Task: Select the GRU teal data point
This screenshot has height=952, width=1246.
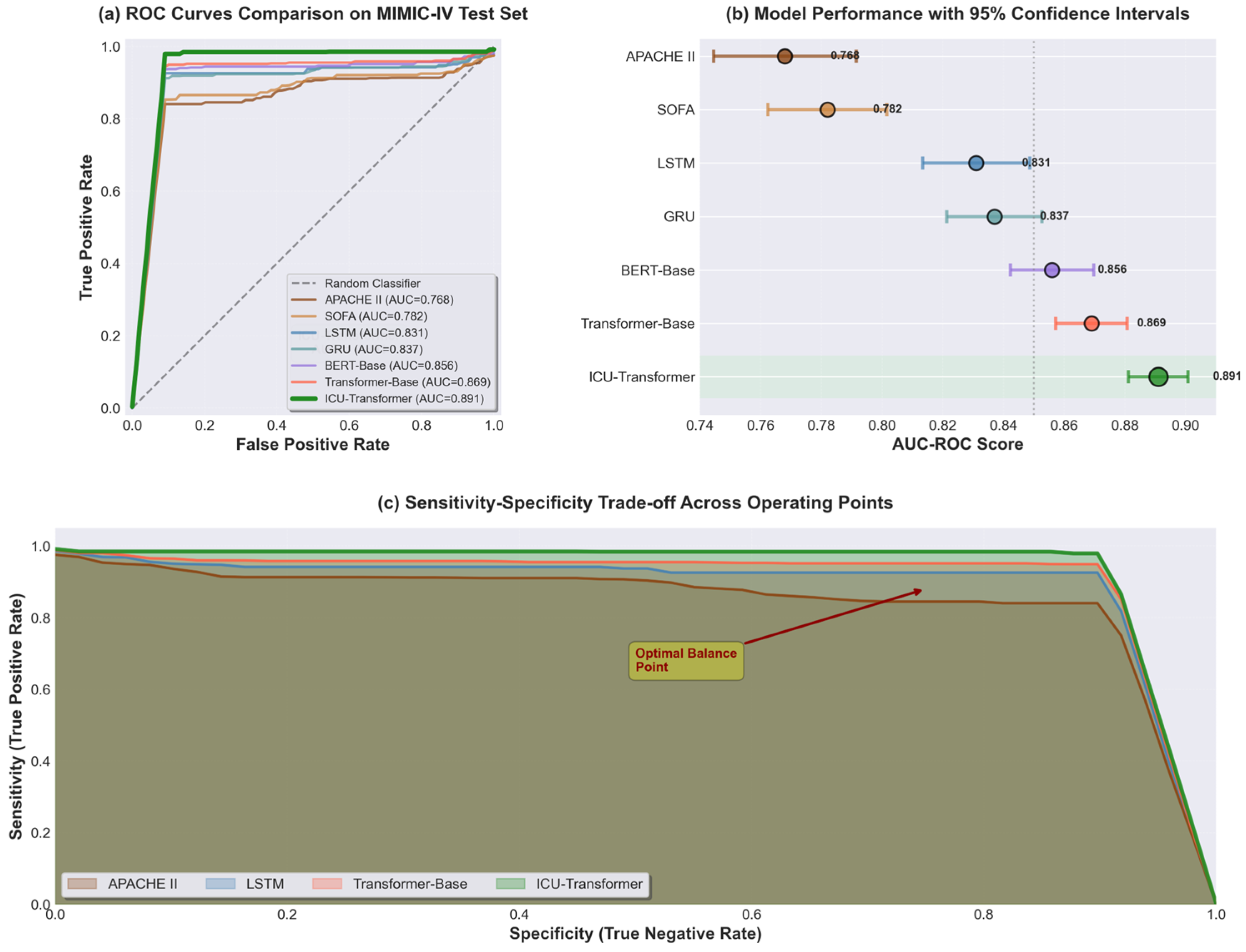Action: [994, 216]
